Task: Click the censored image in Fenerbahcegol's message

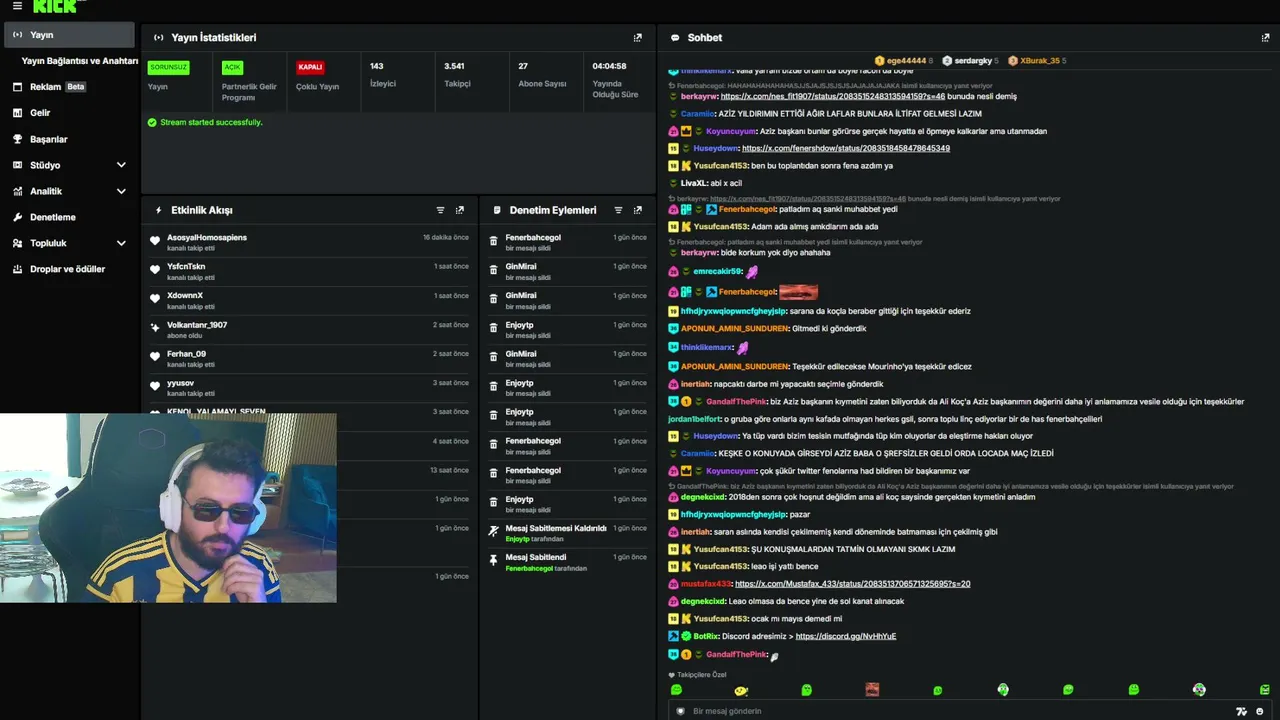Action: click(798, 292)
